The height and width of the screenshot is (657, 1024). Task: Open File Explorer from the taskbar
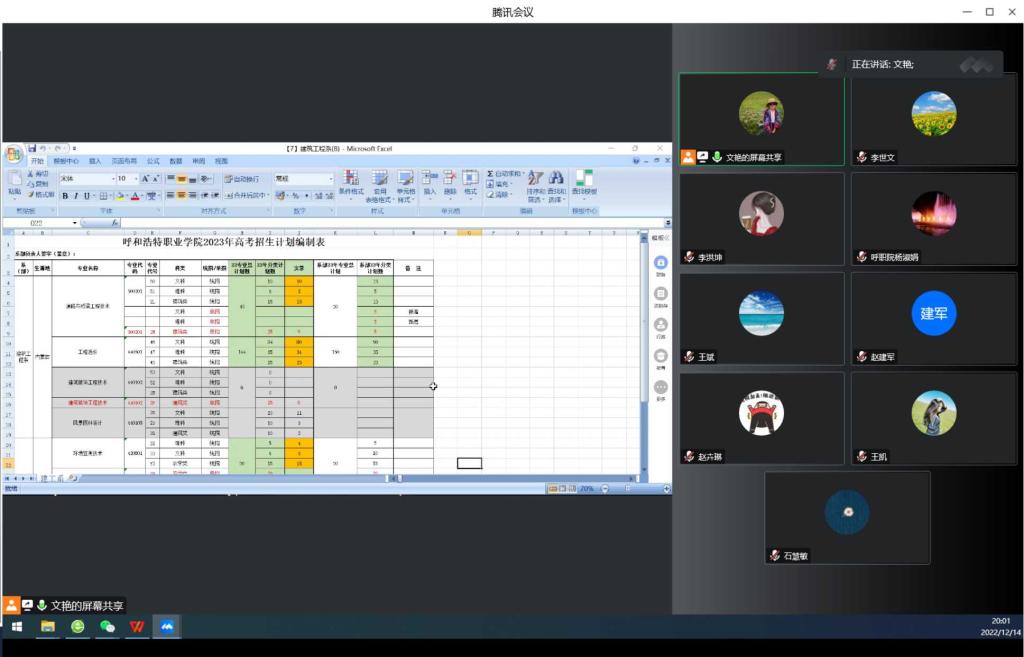(x=47, y=627)
